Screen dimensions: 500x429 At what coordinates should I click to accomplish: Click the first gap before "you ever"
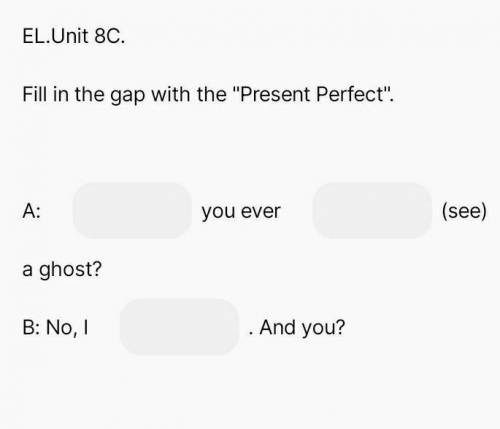pyautogui.click(x=132, y=210)
